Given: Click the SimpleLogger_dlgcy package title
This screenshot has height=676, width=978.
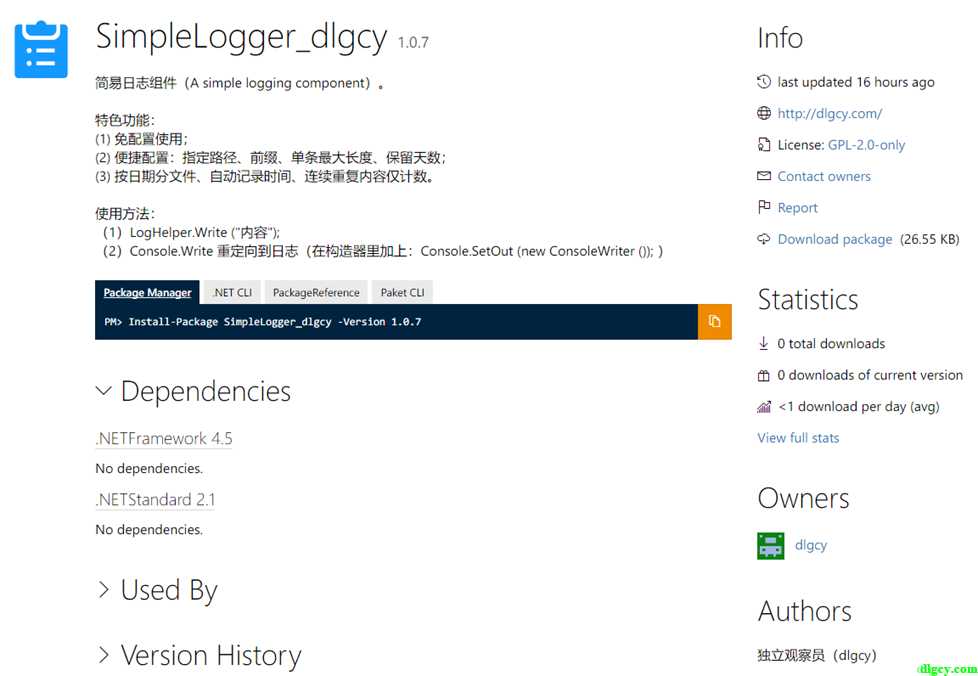Looking at the screenshot, I should (x=241, y=36).
